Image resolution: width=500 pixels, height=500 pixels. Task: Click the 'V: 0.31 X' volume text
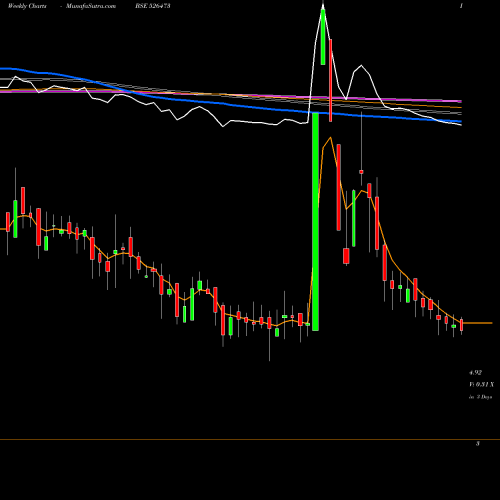481,384
